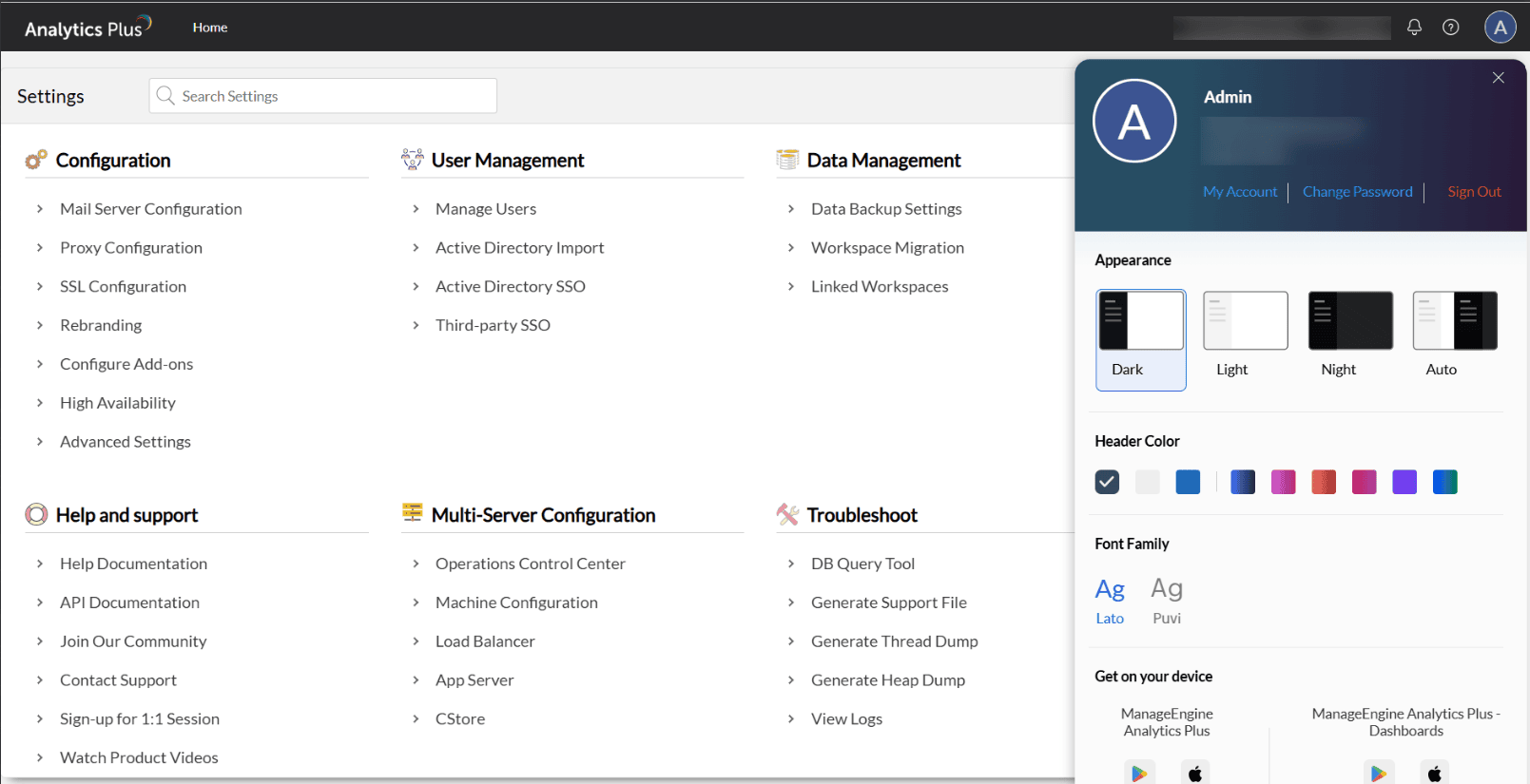Click the notifications bell icon
This screenshot has width=1530, height=784.
coord(1414,28)
